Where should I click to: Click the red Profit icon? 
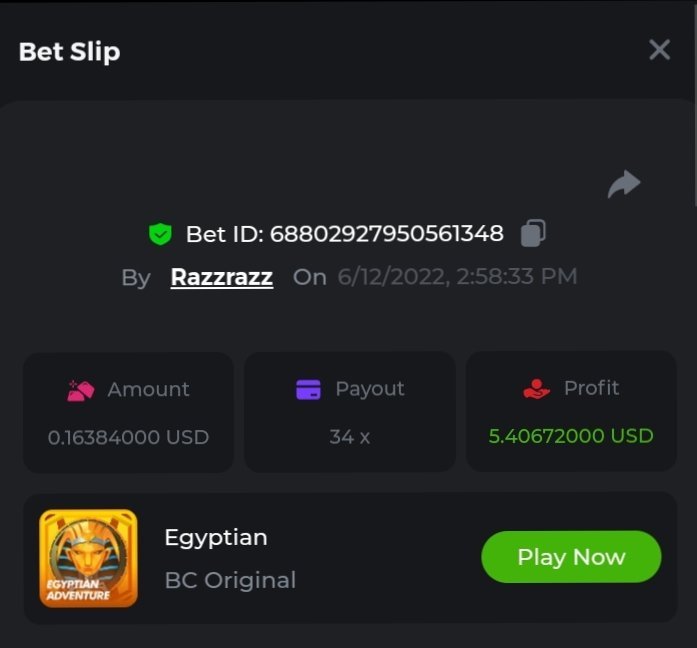(537, 389)
